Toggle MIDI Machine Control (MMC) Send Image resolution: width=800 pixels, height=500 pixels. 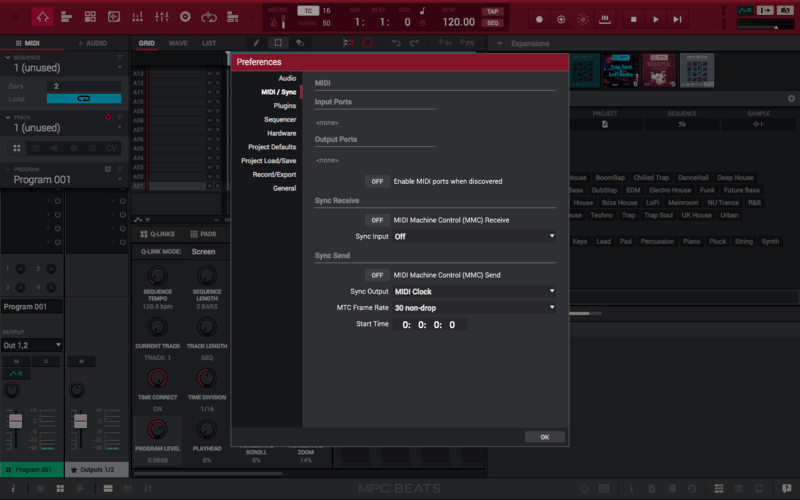tap(377, 275)
